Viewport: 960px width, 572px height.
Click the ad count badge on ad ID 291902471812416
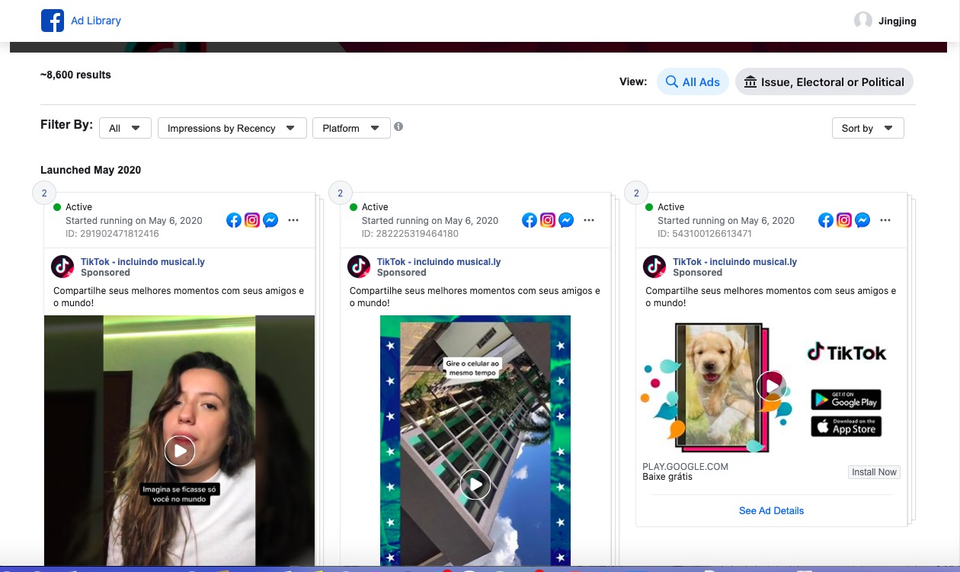click(44, 193)
